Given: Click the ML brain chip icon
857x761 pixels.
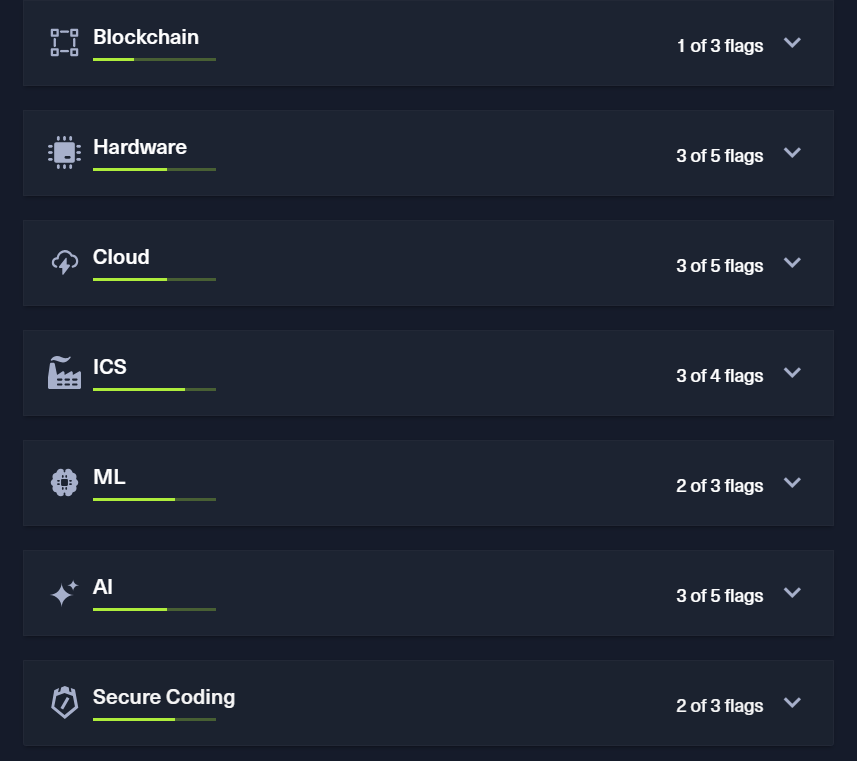Looking at the screenshot, I should pyautogui.click(x=64, y=483).
